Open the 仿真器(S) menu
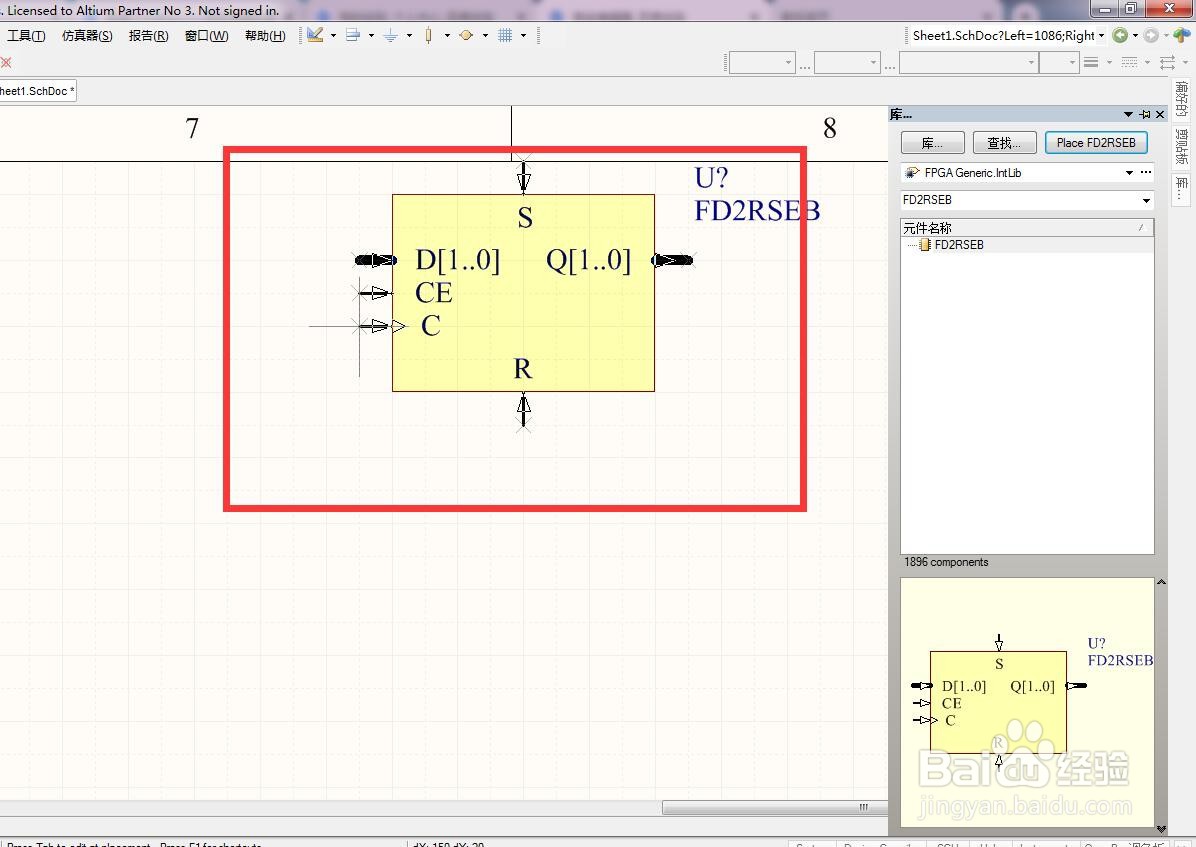The height and width of the screenshot is (847, 1196). coord(87,36)
